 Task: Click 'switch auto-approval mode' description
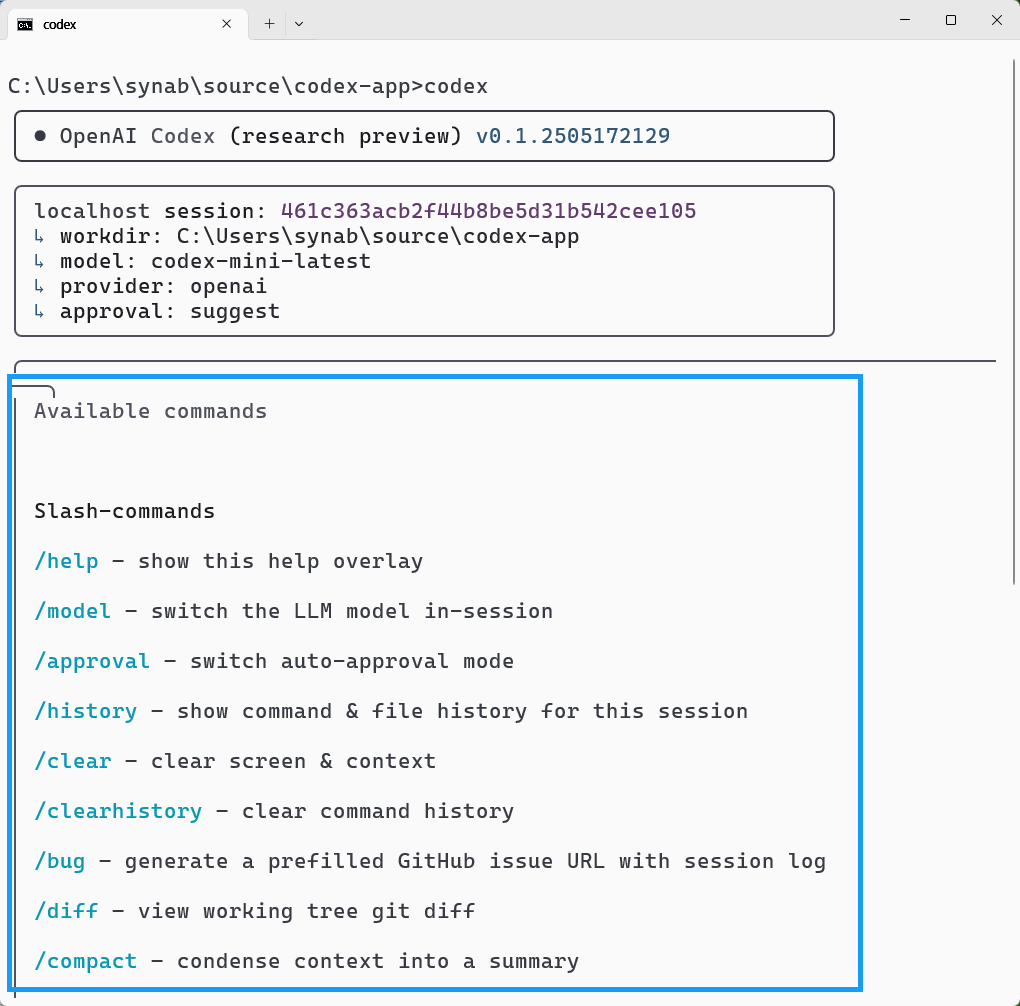click(x=352, y=661)
